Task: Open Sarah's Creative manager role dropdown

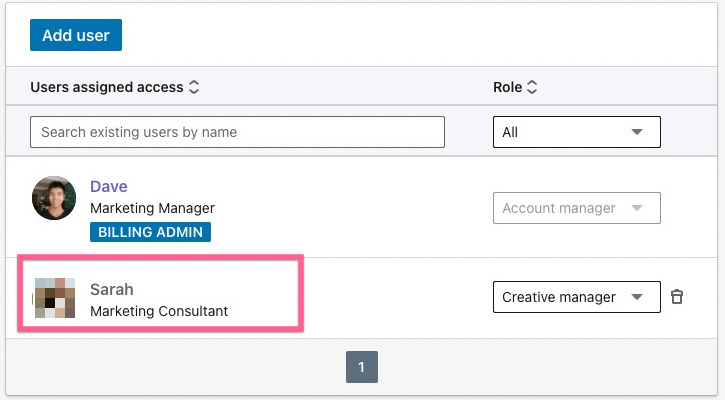Action: (576, 297)
